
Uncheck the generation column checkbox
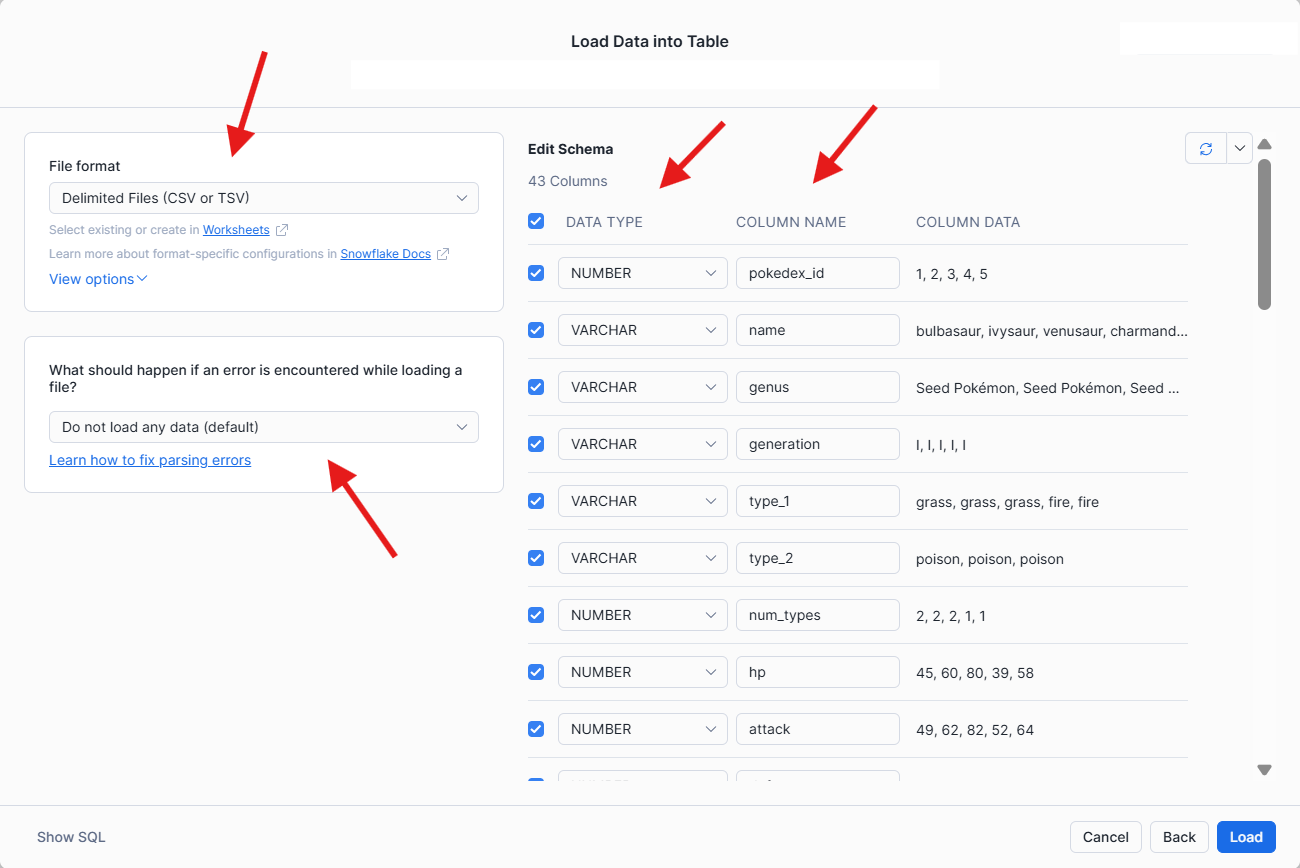click(x=536, y=443)
